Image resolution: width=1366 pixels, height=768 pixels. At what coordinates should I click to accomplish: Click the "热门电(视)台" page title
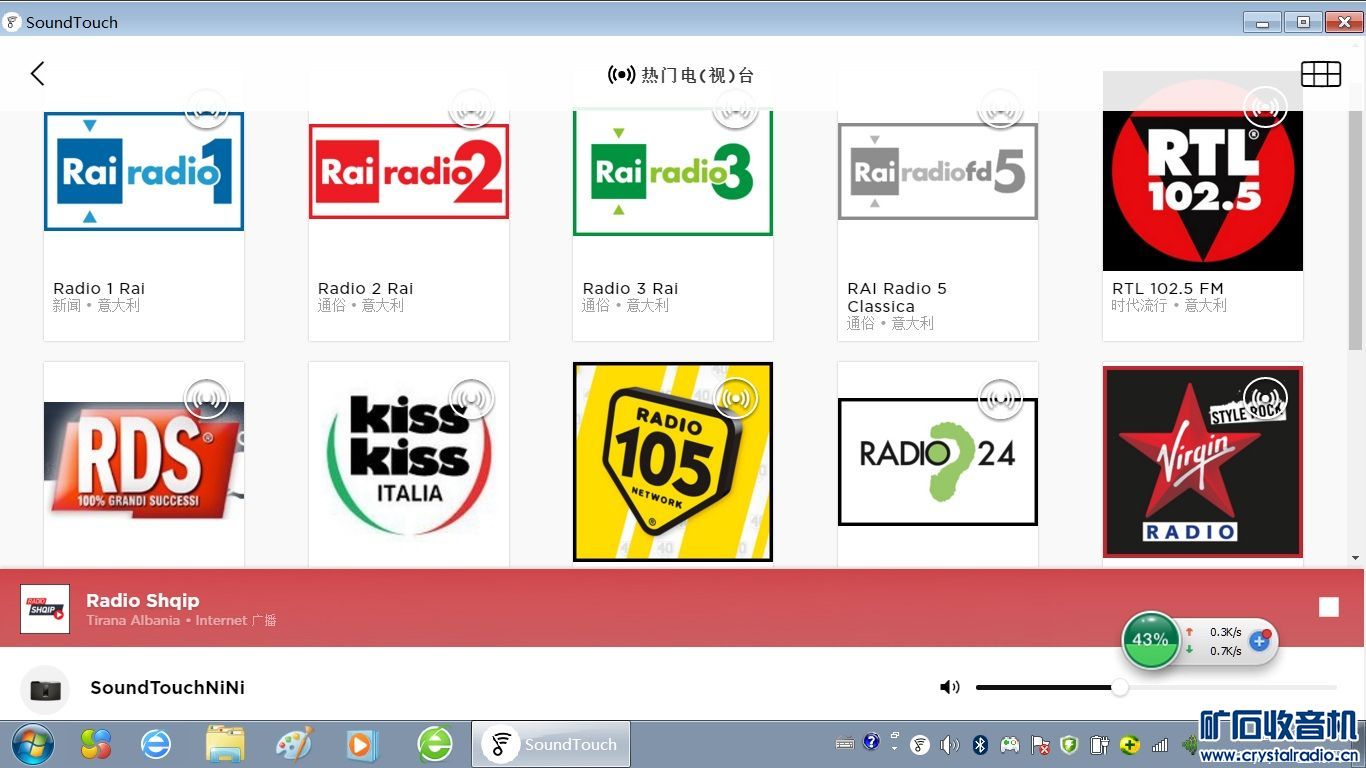[x=698, y=75]
